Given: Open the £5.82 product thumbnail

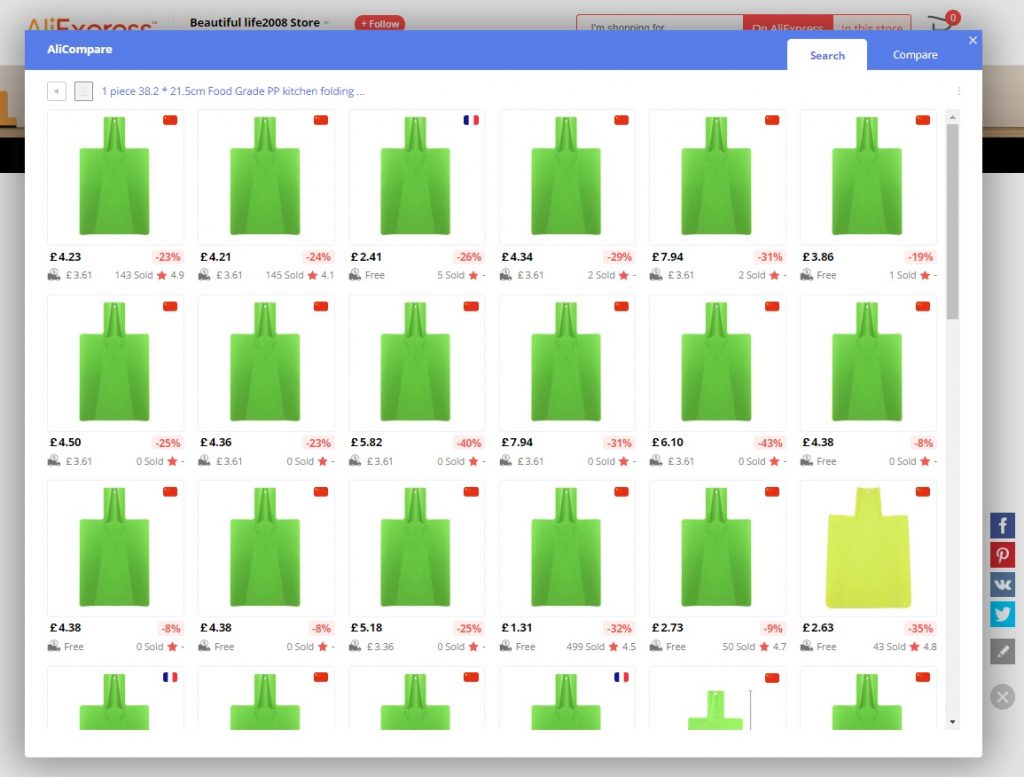Looking at the screenshot, I should pyautogui.click(x=416, y=362).
